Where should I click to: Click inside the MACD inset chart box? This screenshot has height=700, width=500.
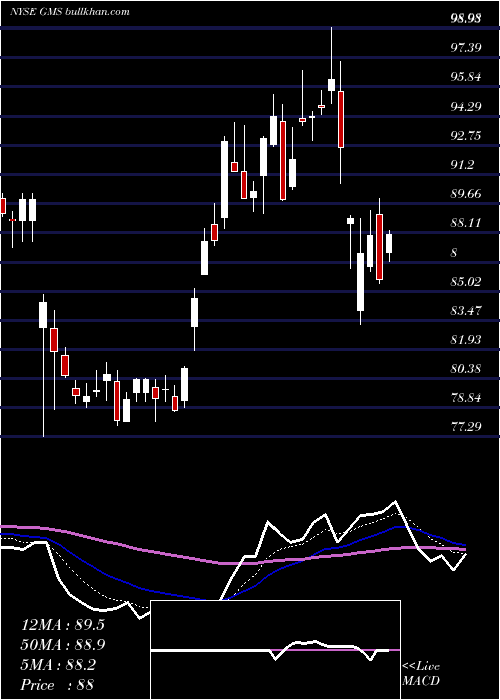(x=275, y=650)
